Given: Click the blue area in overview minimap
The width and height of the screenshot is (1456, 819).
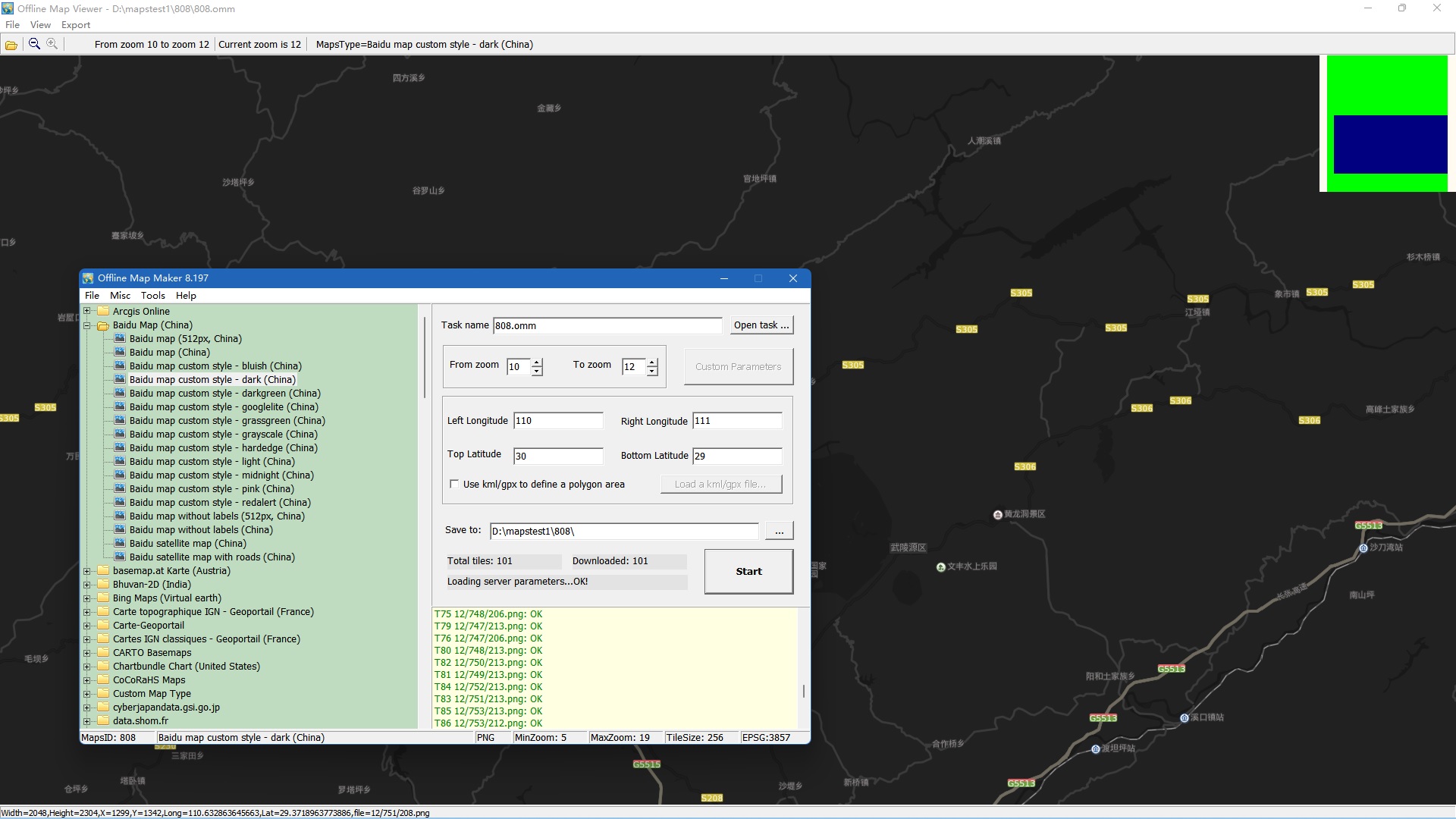Looking at the screenshot, I should (x=1390, y=144).
